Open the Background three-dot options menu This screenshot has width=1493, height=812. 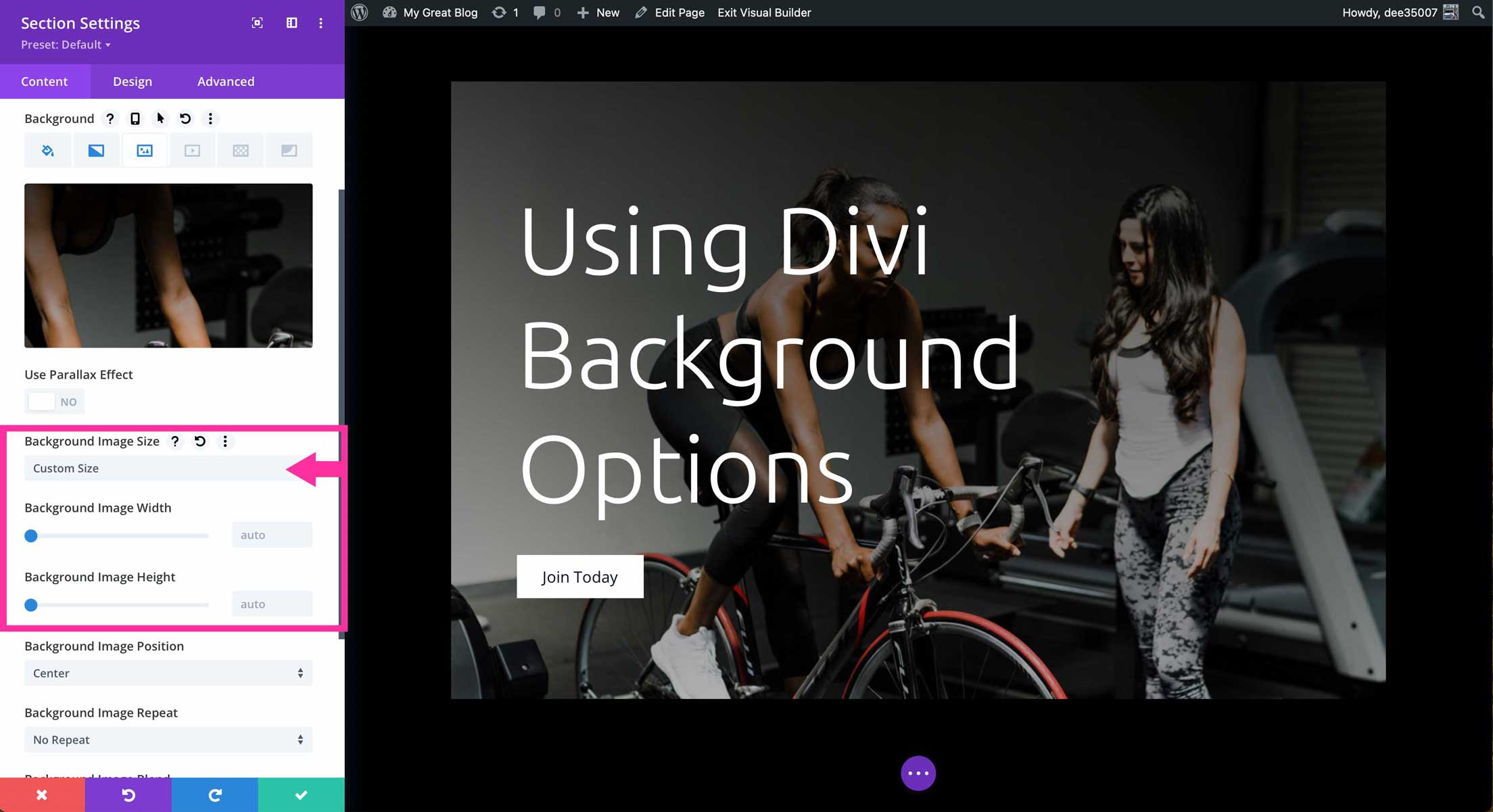pyautogui.click(x=210, y=118)
